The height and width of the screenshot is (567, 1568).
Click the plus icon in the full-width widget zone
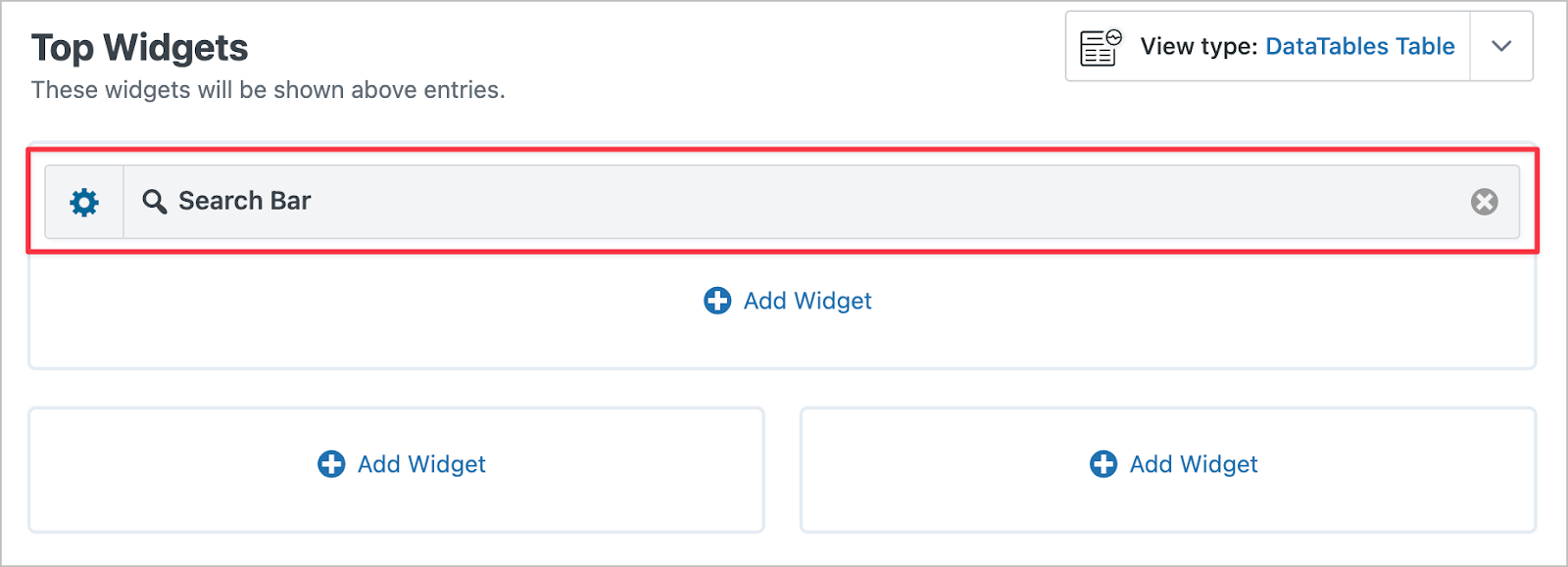(717, 301)
